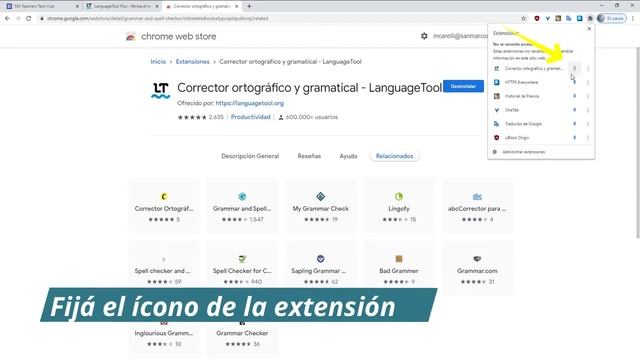
Task: Go to Extensiones breadcrumb
Action: [x=192, y=62]
